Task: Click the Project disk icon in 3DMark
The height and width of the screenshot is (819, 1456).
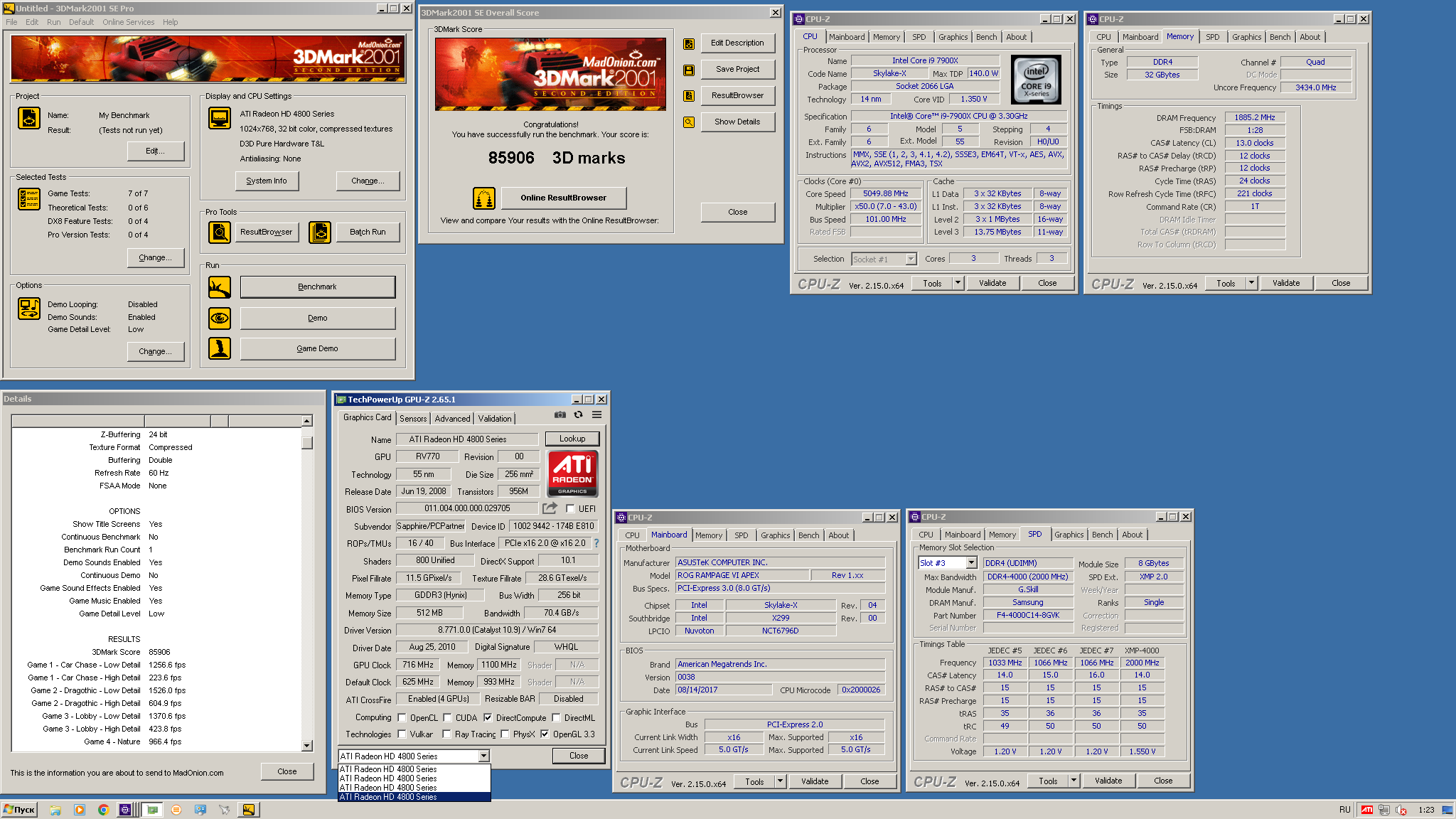Action: click(29, 118)
